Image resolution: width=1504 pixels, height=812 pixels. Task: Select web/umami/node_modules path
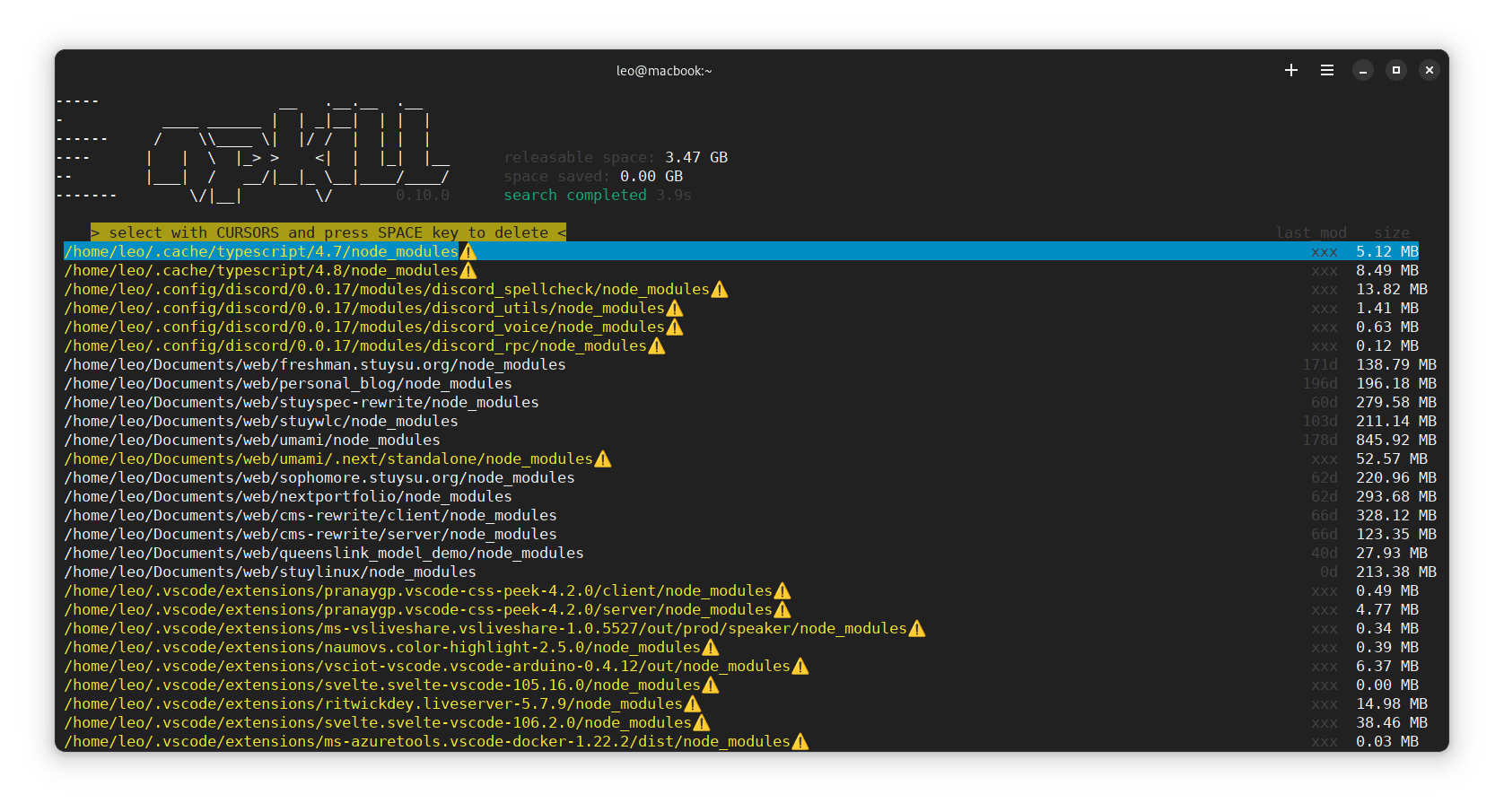click(x=252, y=441)
